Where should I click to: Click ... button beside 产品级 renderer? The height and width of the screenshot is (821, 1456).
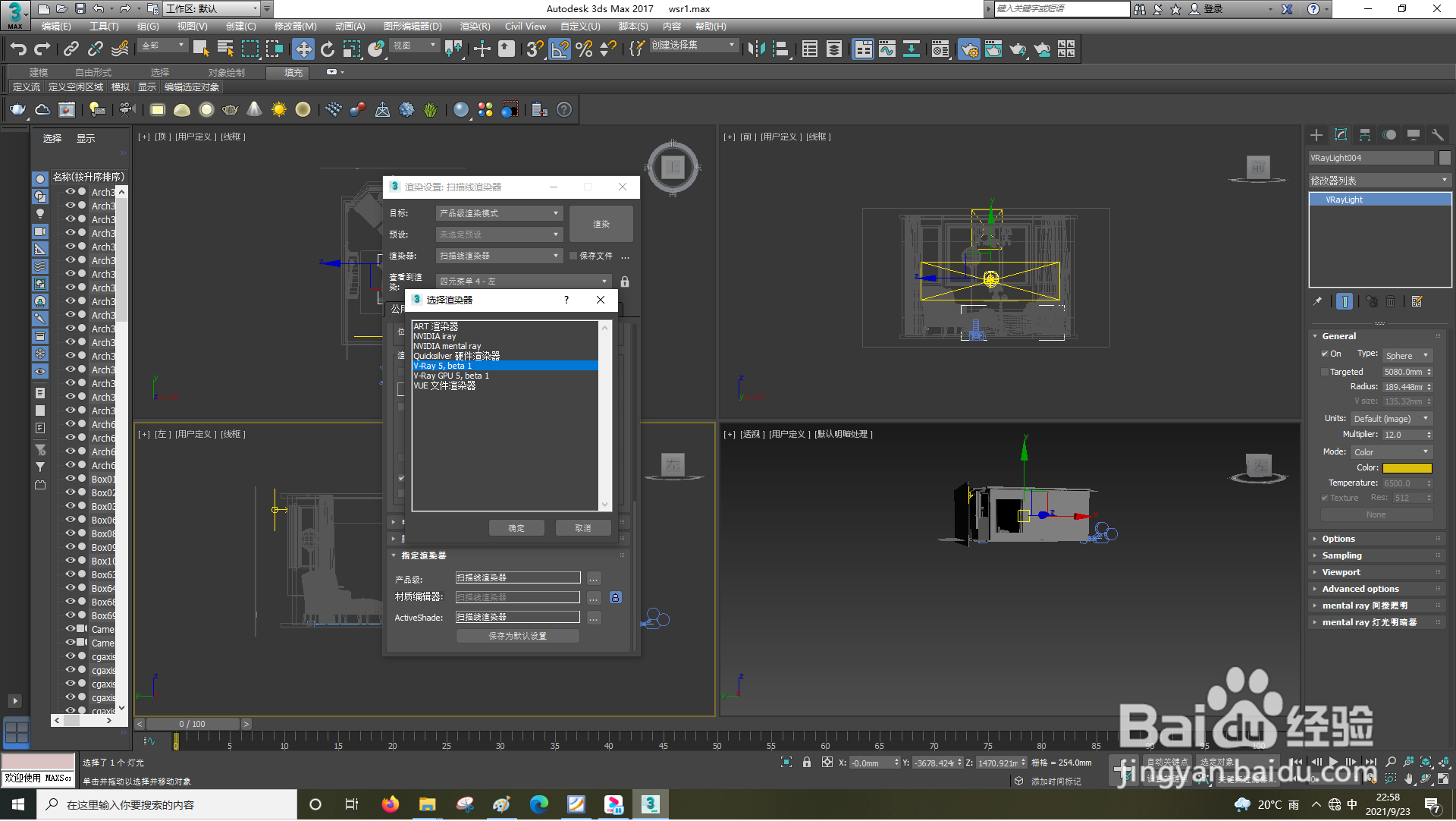[x=594, y=579]
